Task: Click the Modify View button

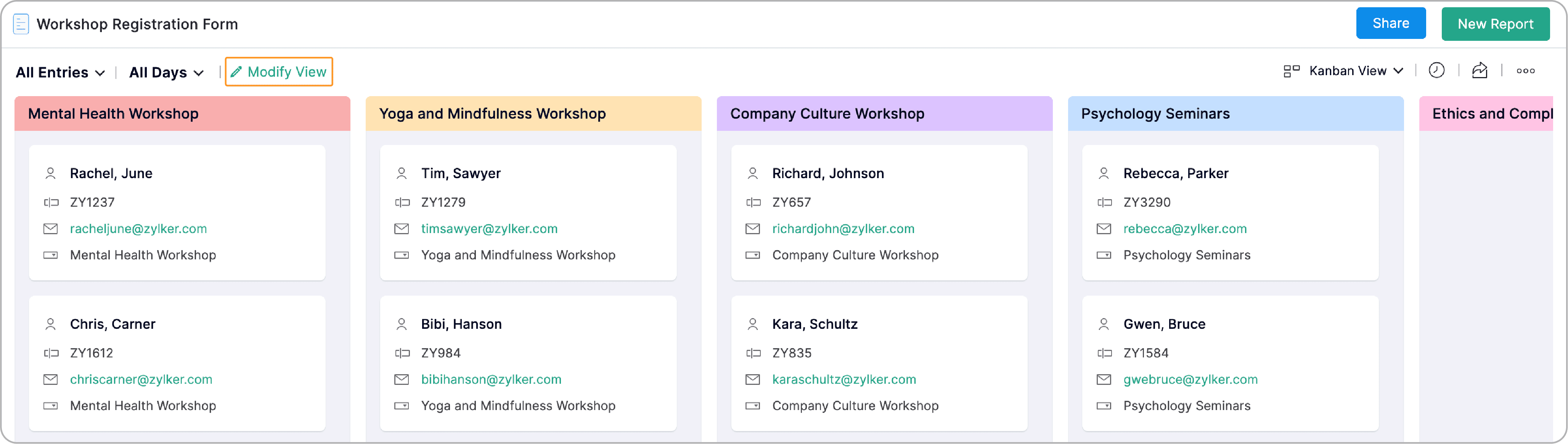Action: (279, 72)
